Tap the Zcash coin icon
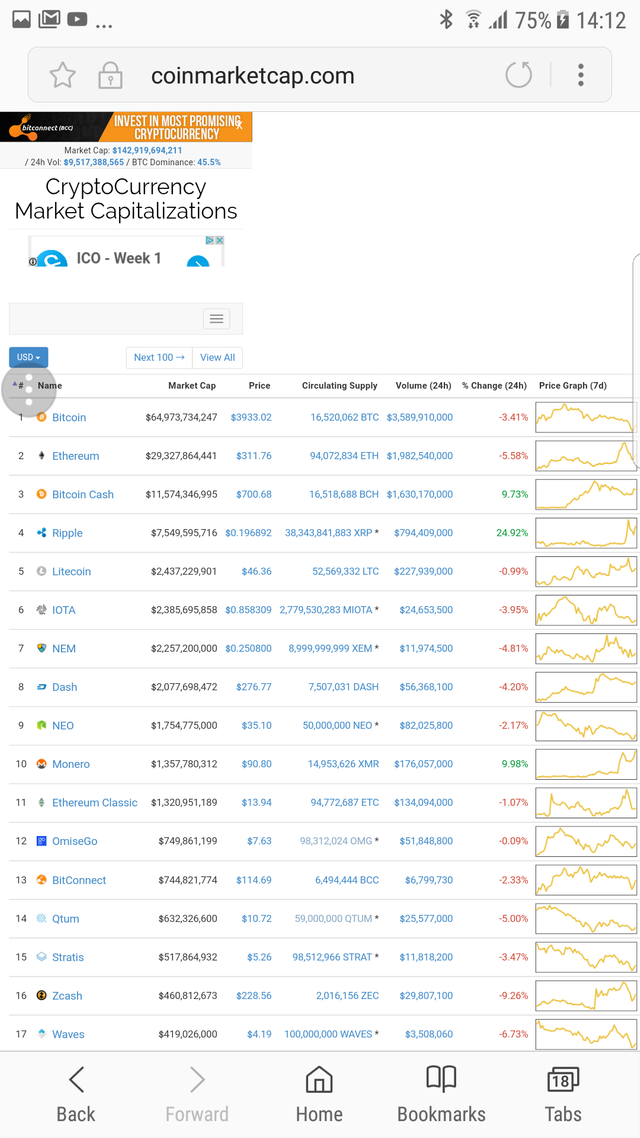640x1138 pixels. [x=41, y=995]
